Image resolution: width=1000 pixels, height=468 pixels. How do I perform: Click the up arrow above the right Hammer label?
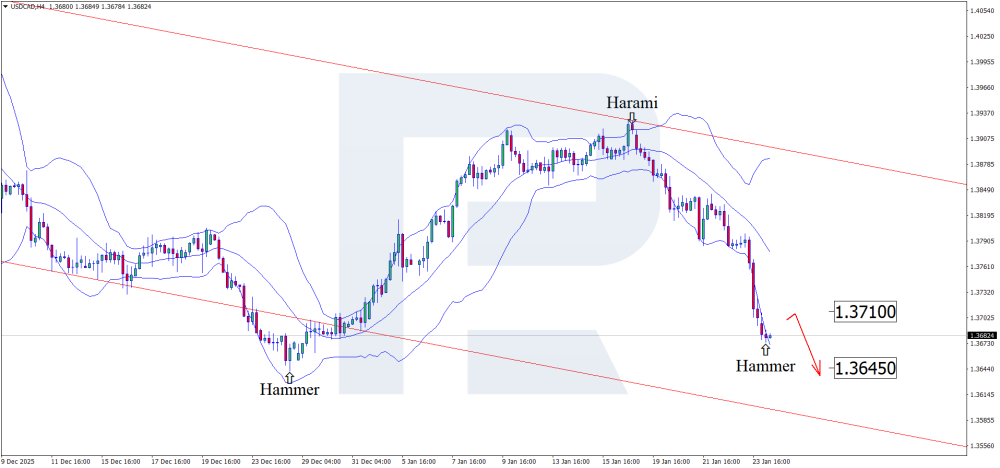(x=765, y=351)
